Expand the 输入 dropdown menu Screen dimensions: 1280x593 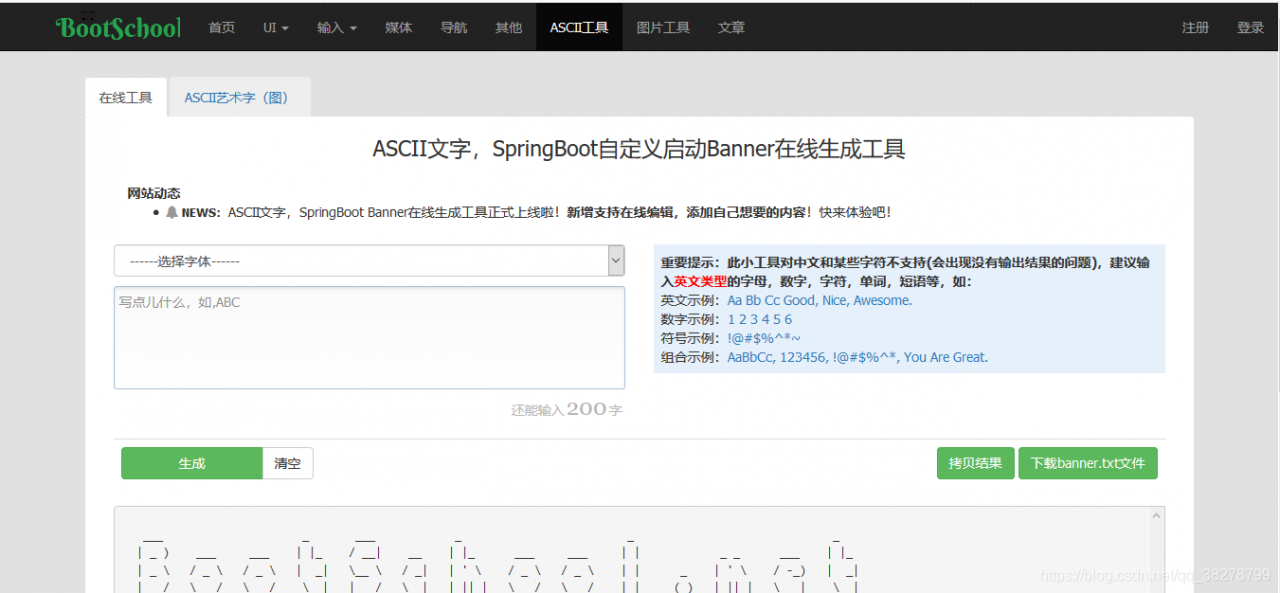337,27
